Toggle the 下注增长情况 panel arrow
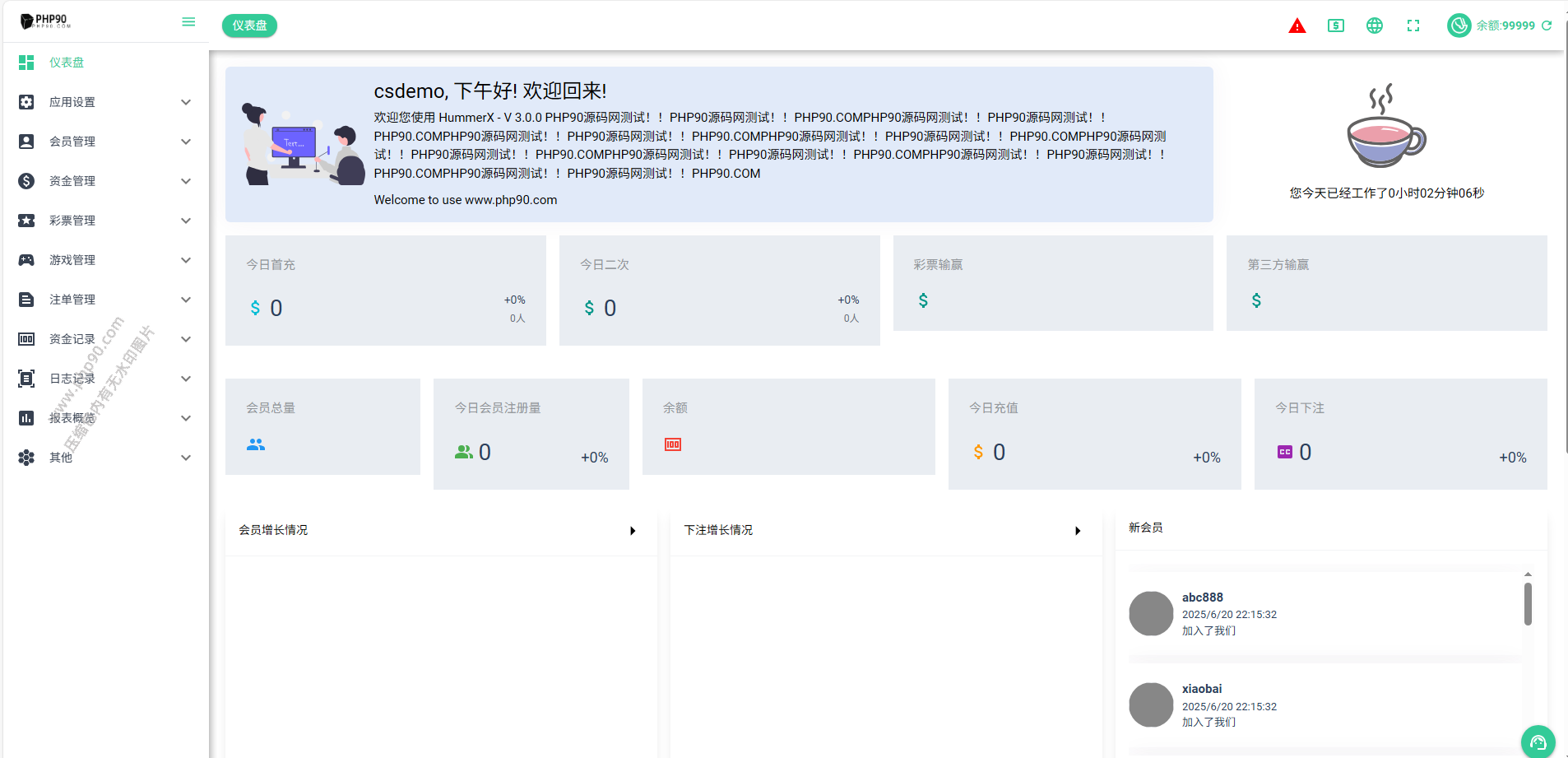Screen dimensions: 1568x758 tap(1078, 531)
